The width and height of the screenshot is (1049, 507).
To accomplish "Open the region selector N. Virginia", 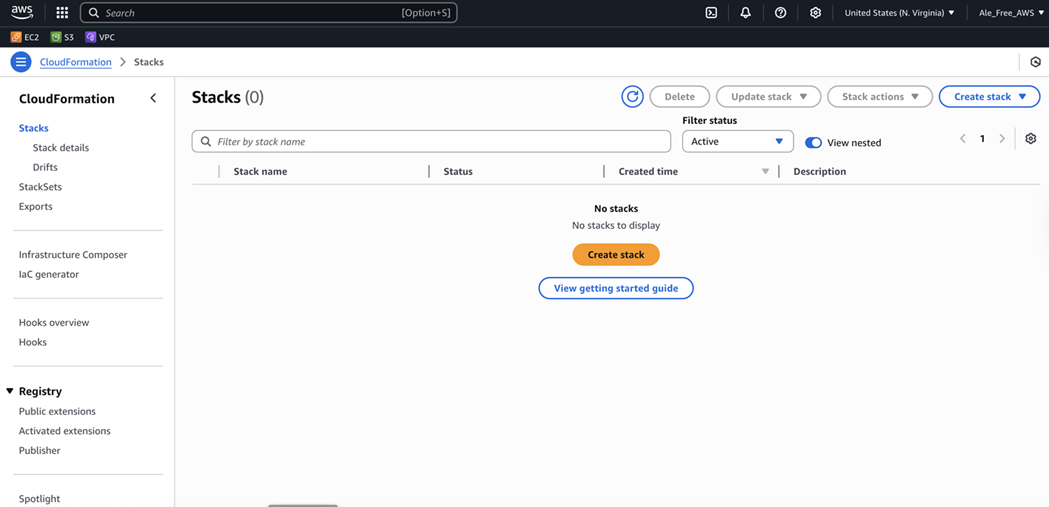I will 899,13.
